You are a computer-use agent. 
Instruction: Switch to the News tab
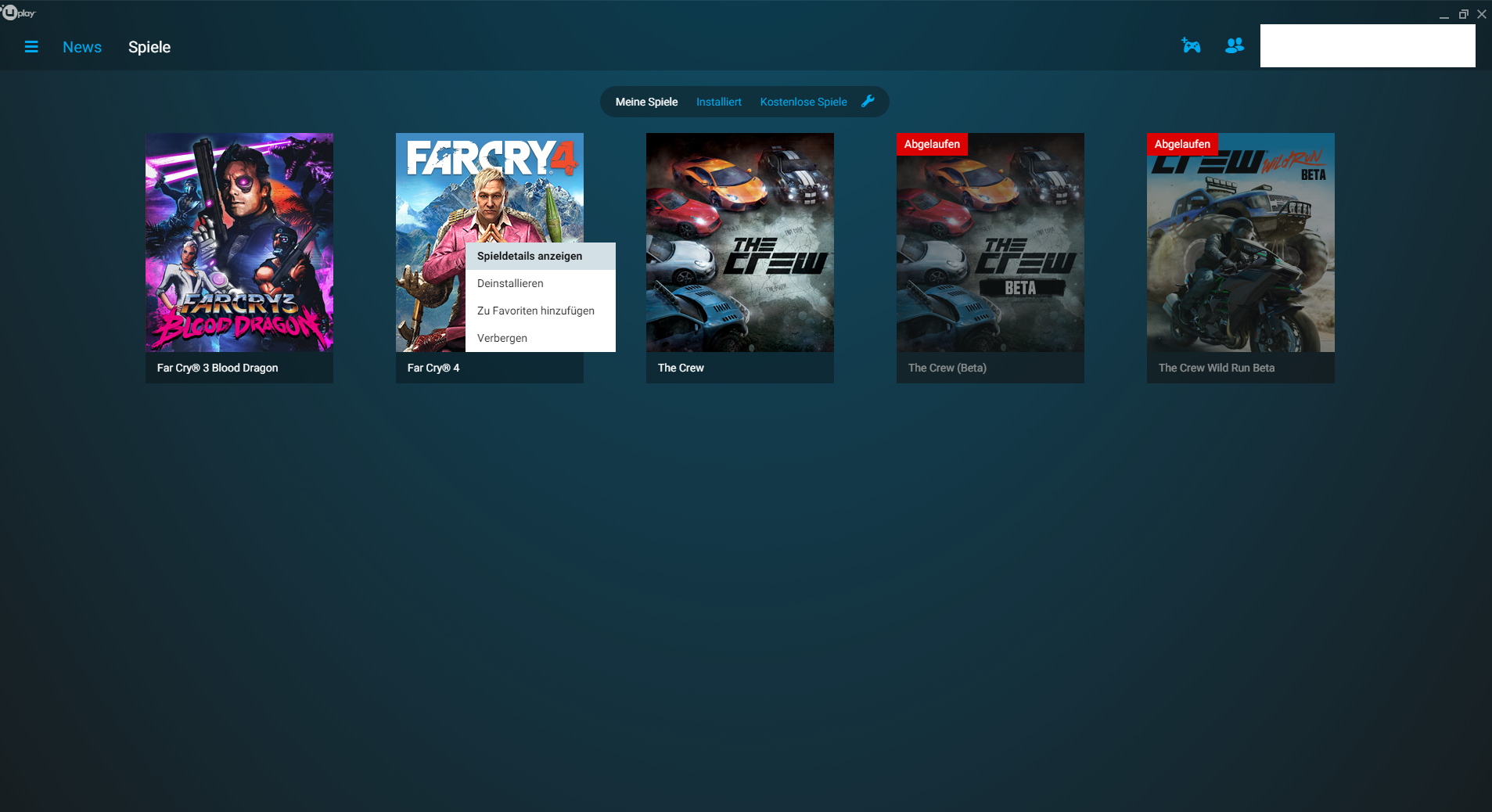point(82,47)
